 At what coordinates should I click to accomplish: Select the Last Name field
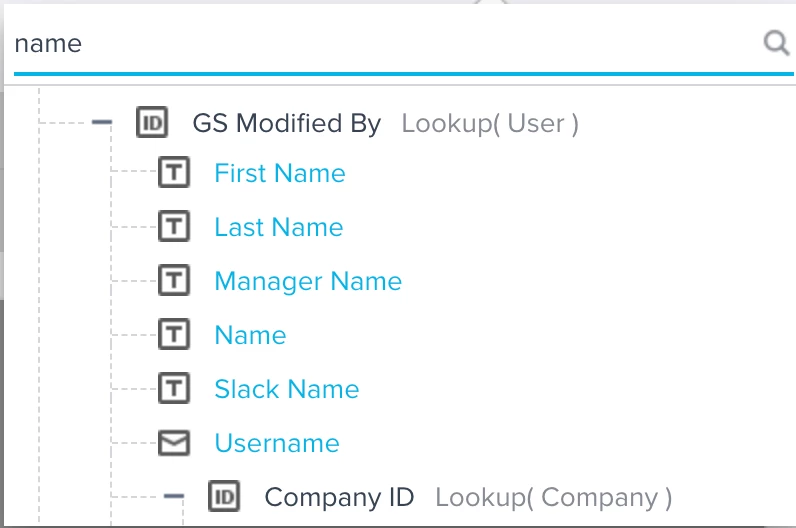tap(279, 227)
